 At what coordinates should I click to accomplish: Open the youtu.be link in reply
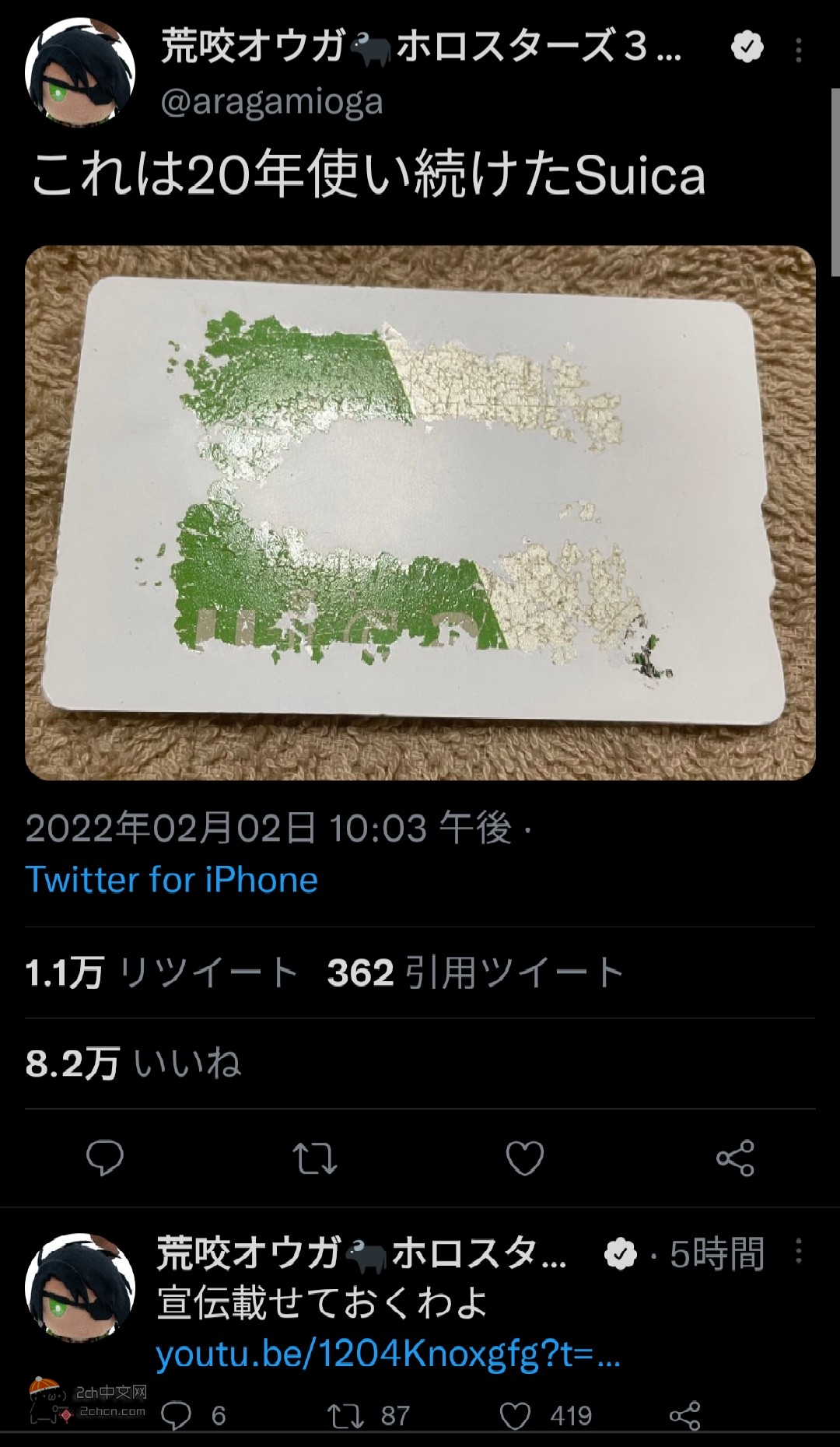pyautogui.click(x=388, y=1354)
